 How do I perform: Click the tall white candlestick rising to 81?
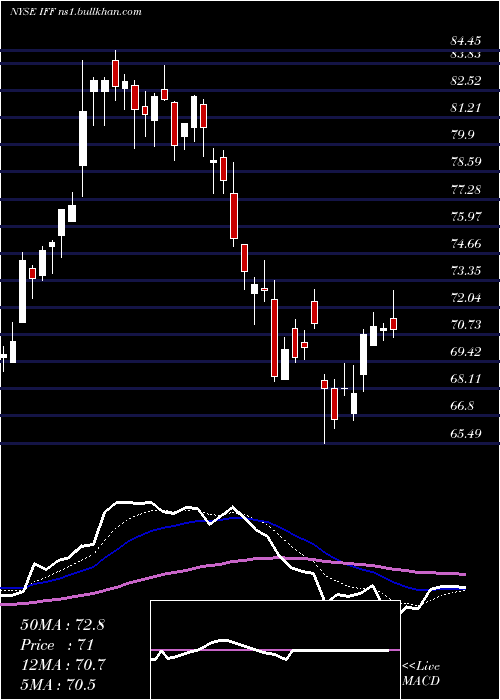click(x=83, y=138)
